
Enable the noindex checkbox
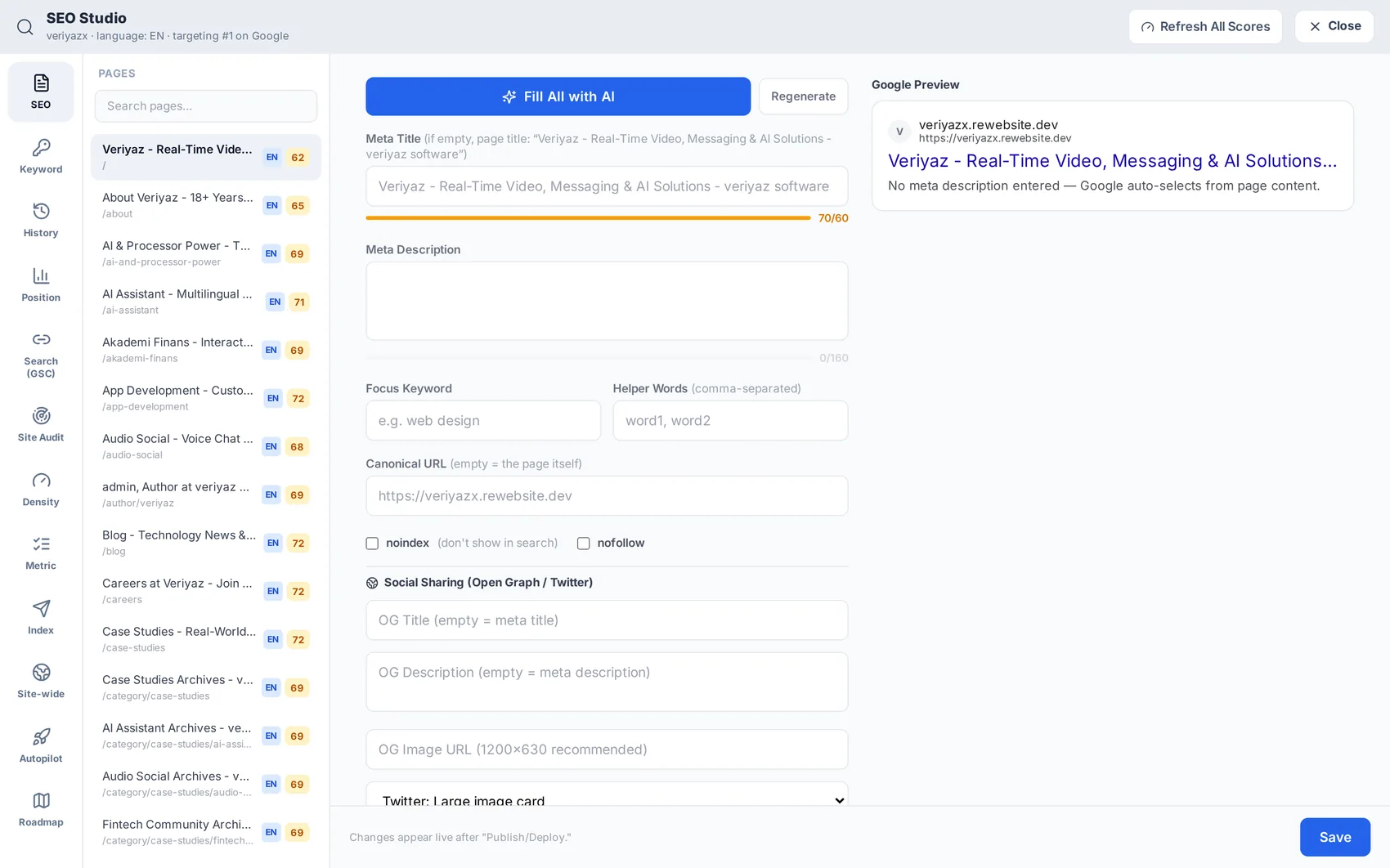[372, 544]
